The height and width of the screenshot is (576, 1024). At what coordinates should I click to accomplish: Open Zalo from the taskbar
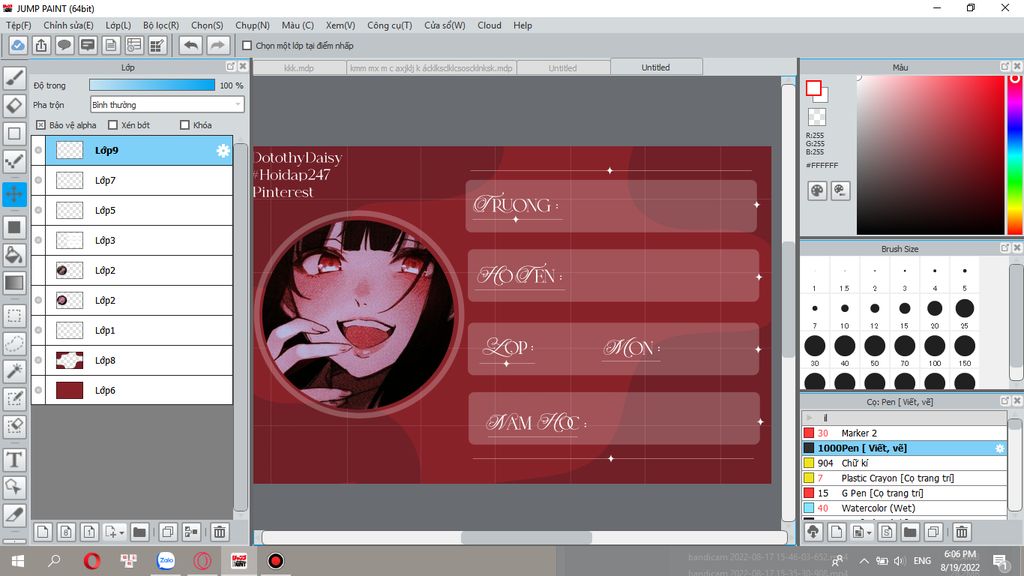(x=166, y=560)
